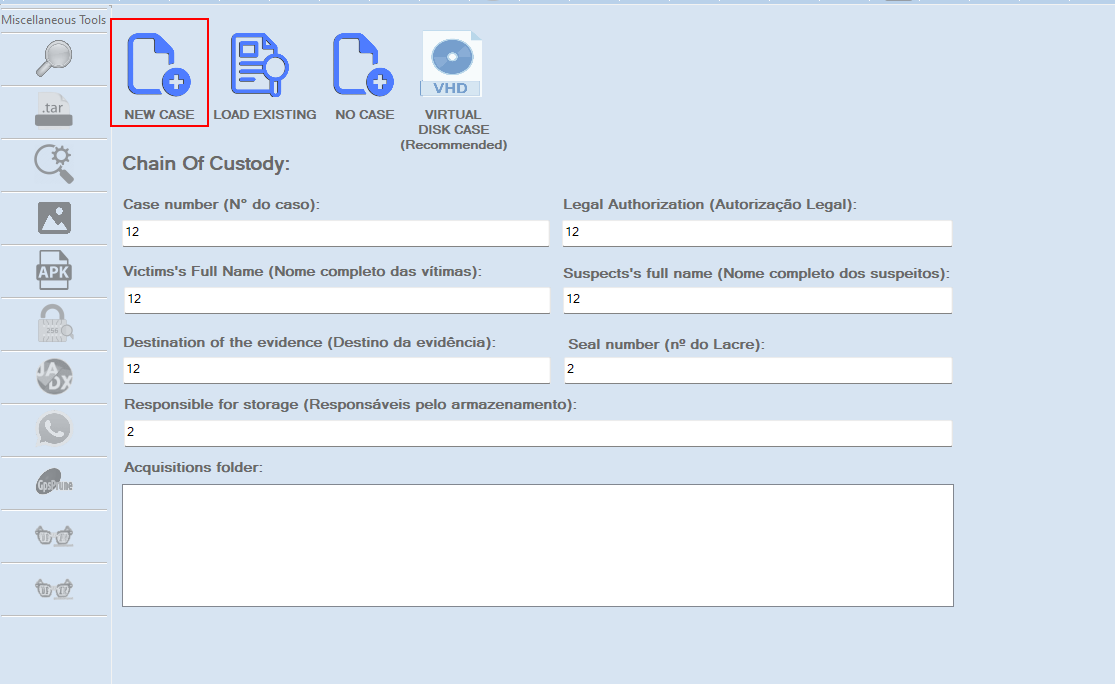Open the padlock 256 hash tool
This screenshot has height=684, width=1115.
(54, 324)
